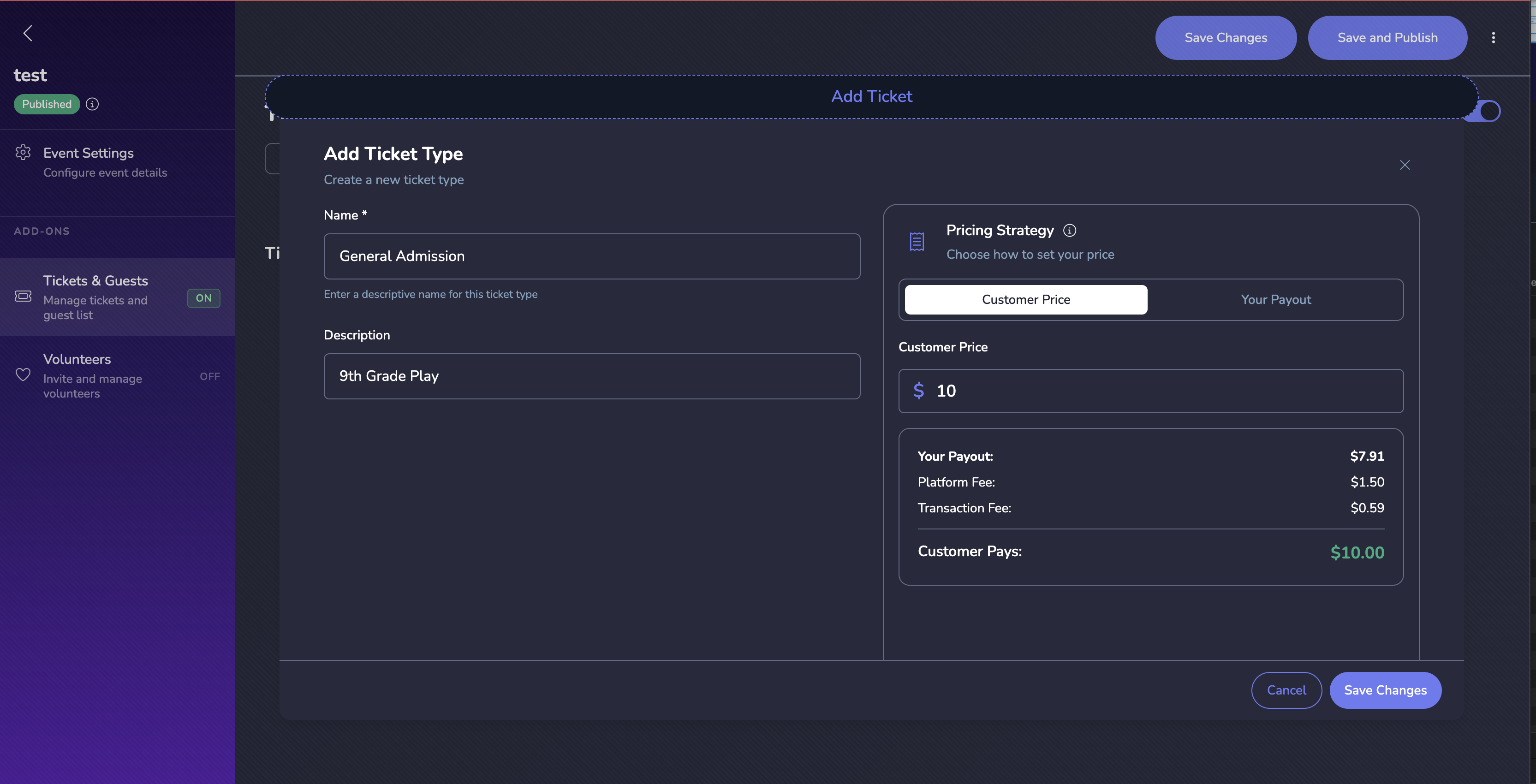Click info icon beside Published badge
Screen dimensions: 1536x784
92,104
